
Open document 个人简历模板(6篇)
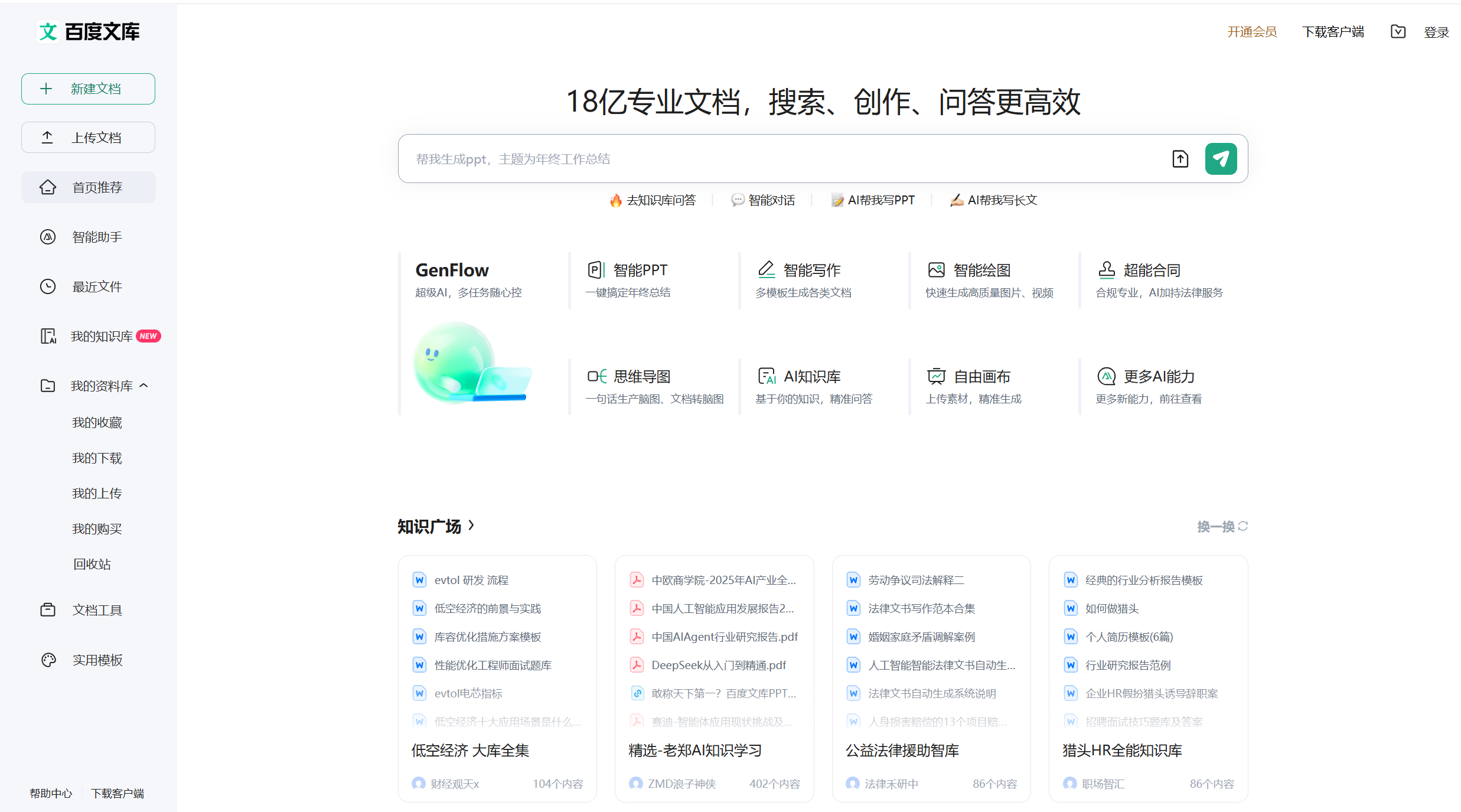(x=1129, y=637)
